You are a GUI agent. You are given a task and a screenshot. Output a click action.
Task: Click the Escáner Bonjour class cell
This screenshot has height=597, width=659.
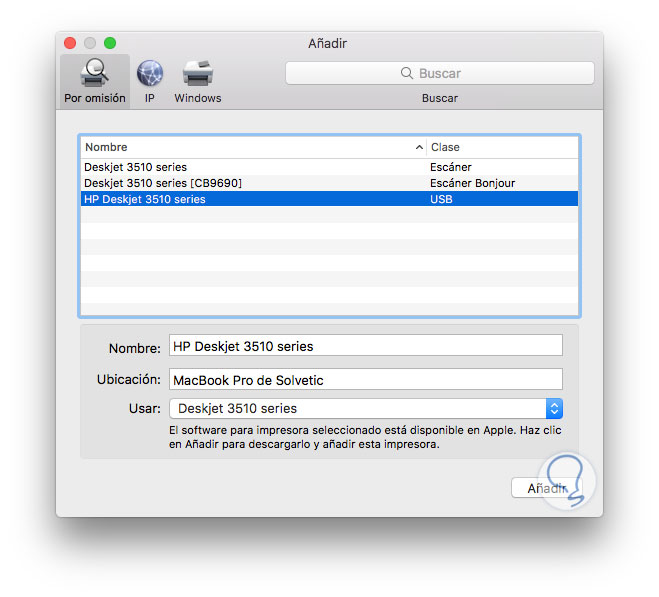tap(472, 183)
